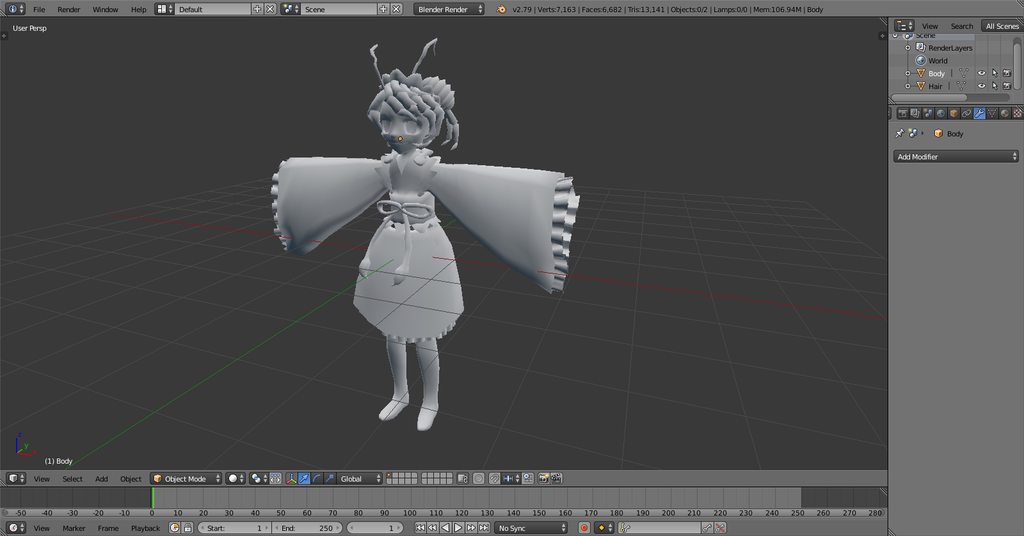This screenshot has width=1024, height=536.
Task: Click the outliner horizontal scrollbar
Action: pos(929,98)
